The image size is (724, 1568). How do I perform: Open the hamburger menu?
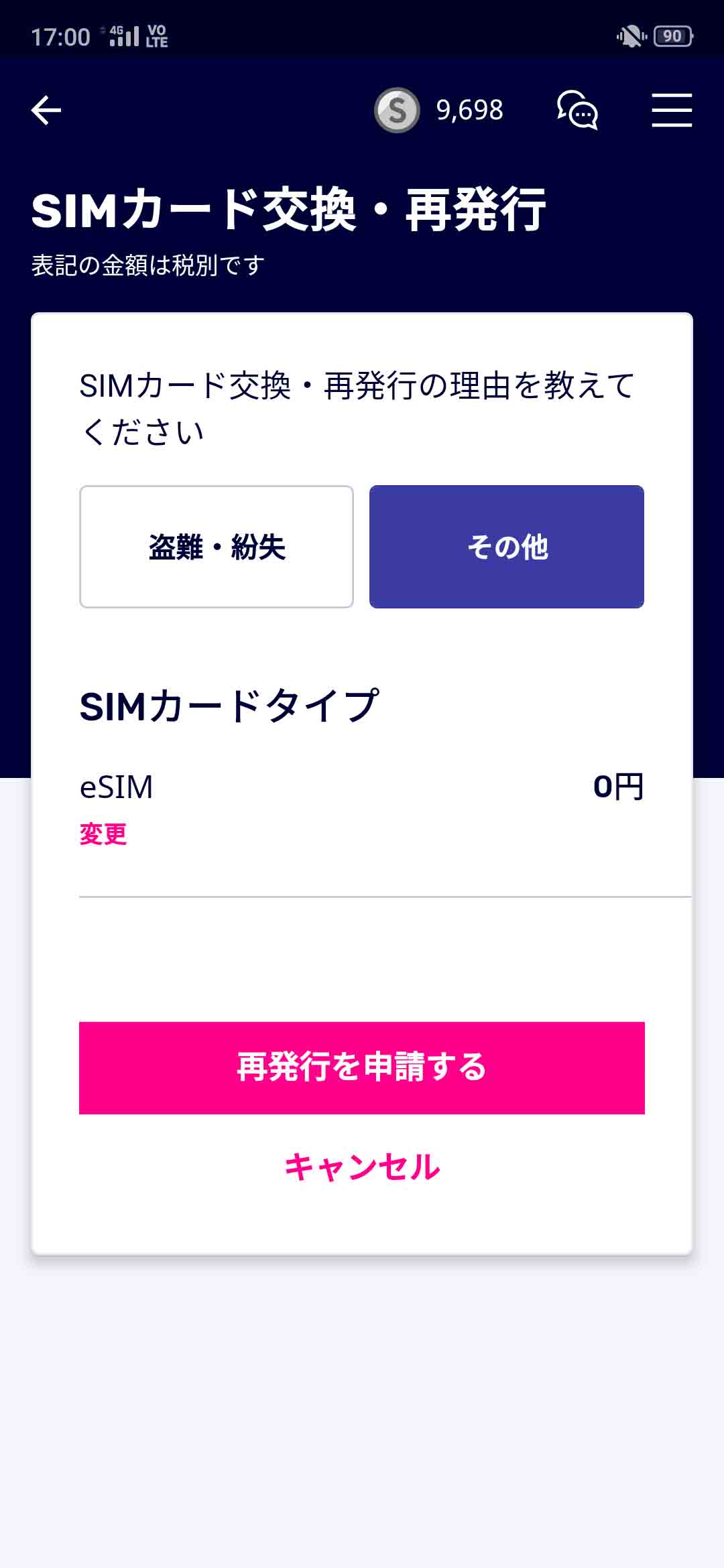coord(672,111)
